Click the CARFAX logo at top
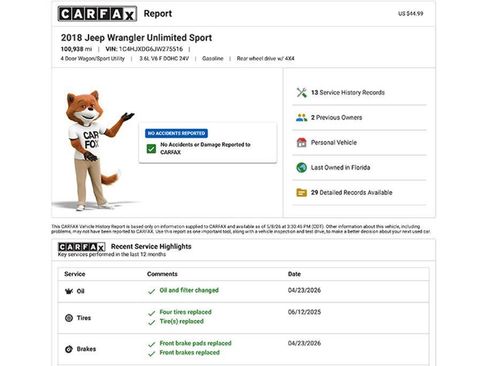This screenshot has width=488, height=366. [x=97, y=14]
